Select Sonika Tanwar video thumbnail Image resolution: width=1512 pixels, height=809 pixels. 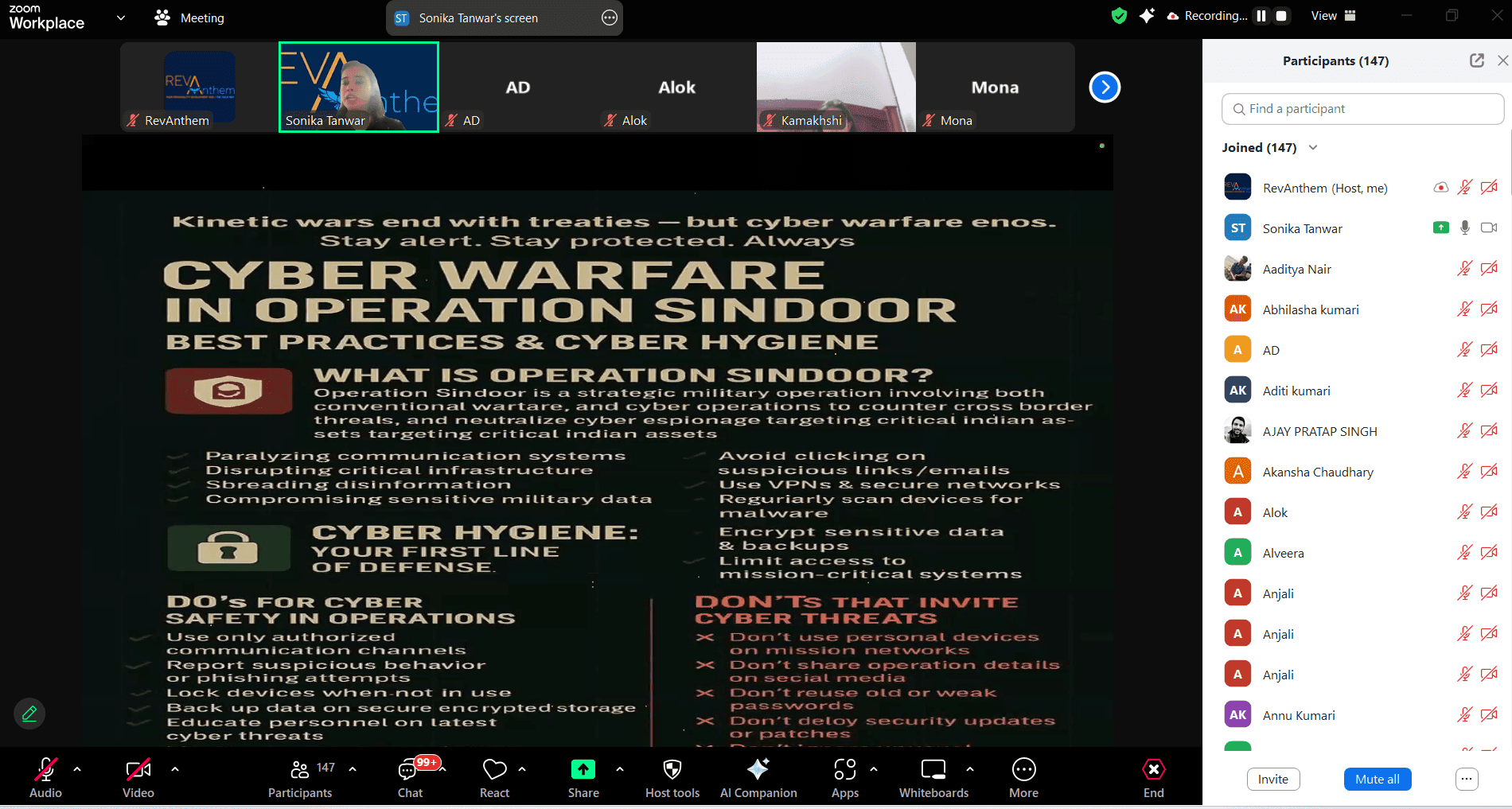point(358,87)
